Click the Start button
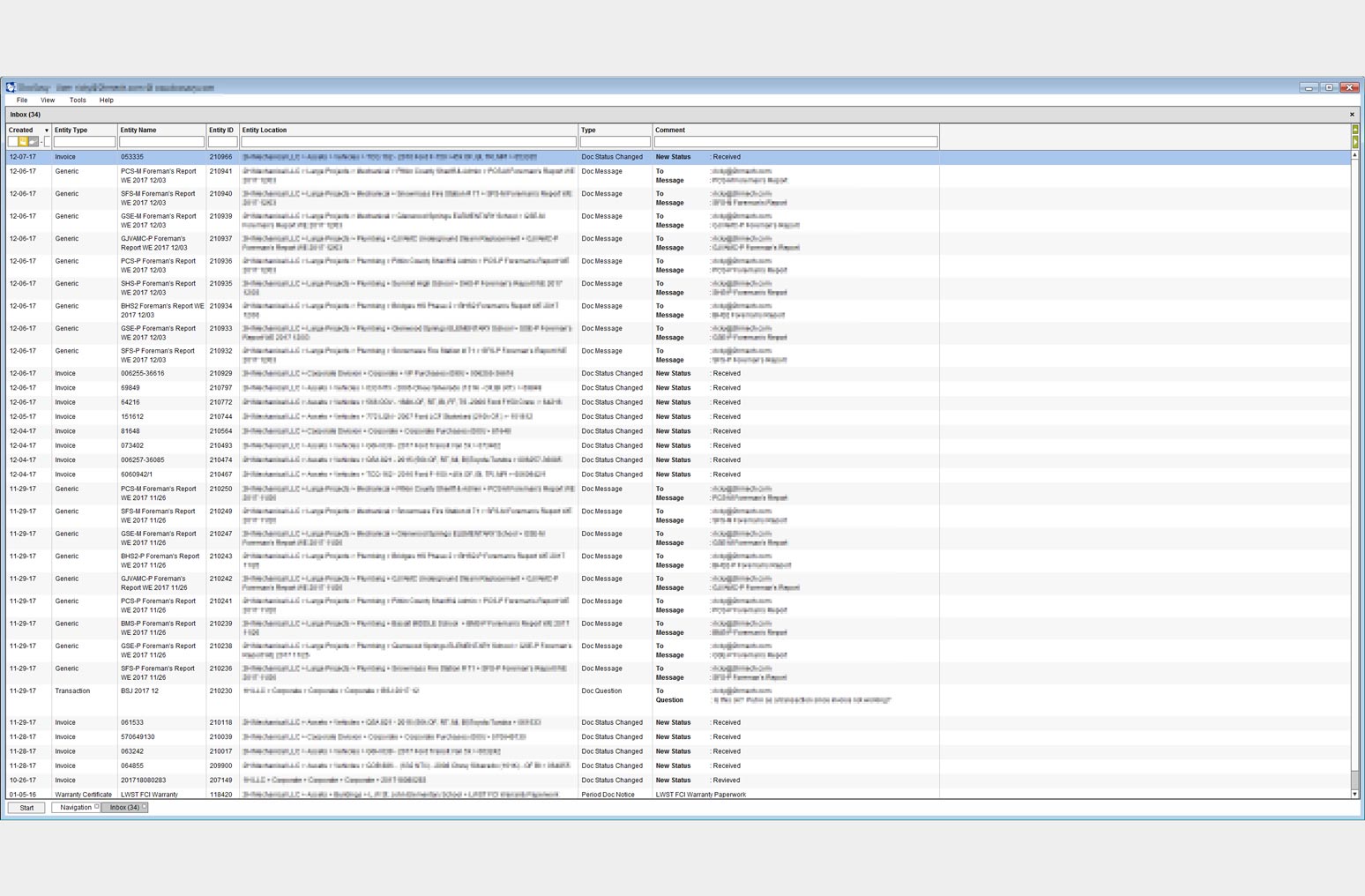The width and height of the screenshot is (1365, 896). coord(26,808)
